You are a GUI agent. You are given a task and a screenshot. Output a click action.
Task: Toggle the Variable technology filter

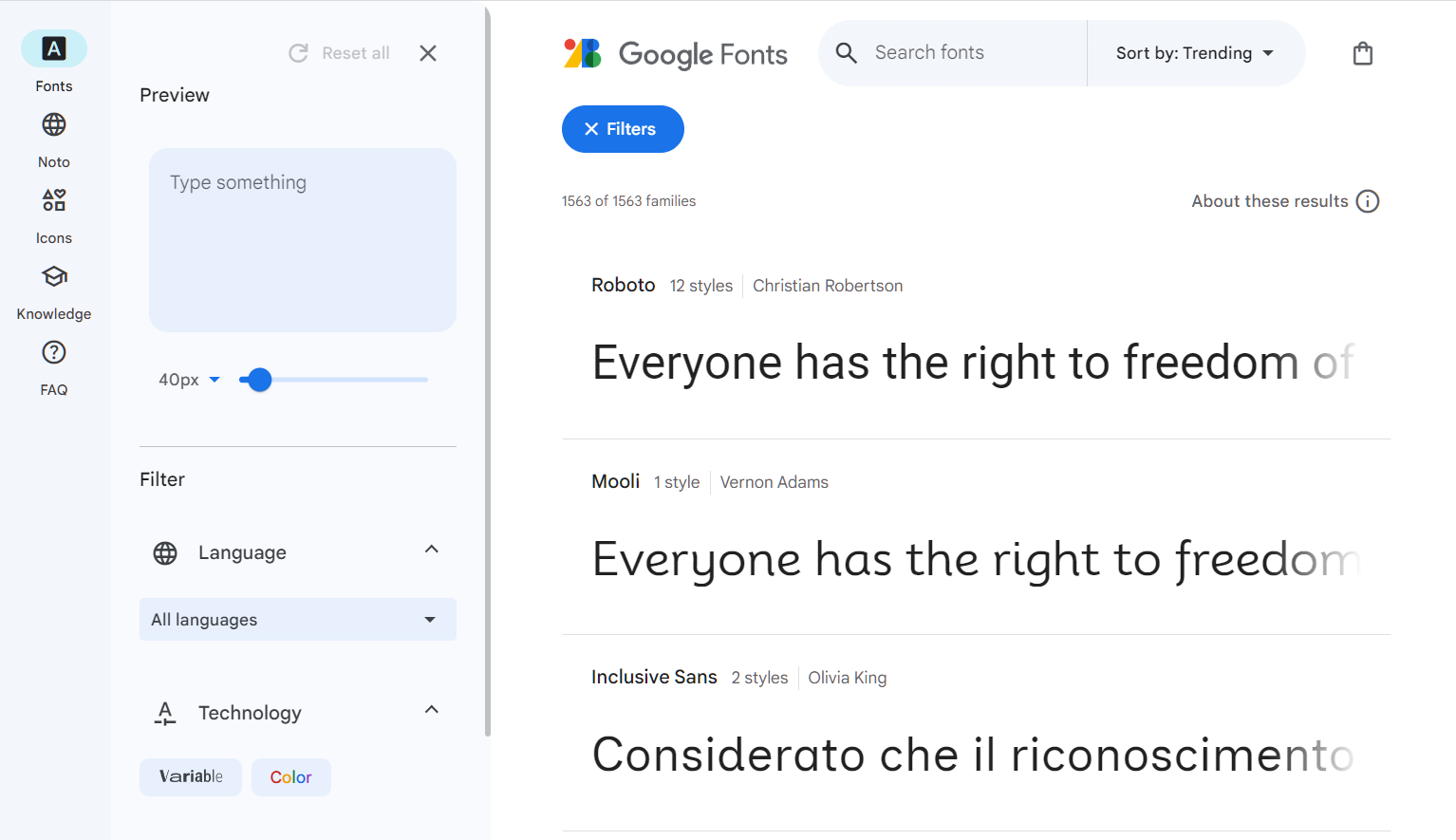click(x=191, y=776)
